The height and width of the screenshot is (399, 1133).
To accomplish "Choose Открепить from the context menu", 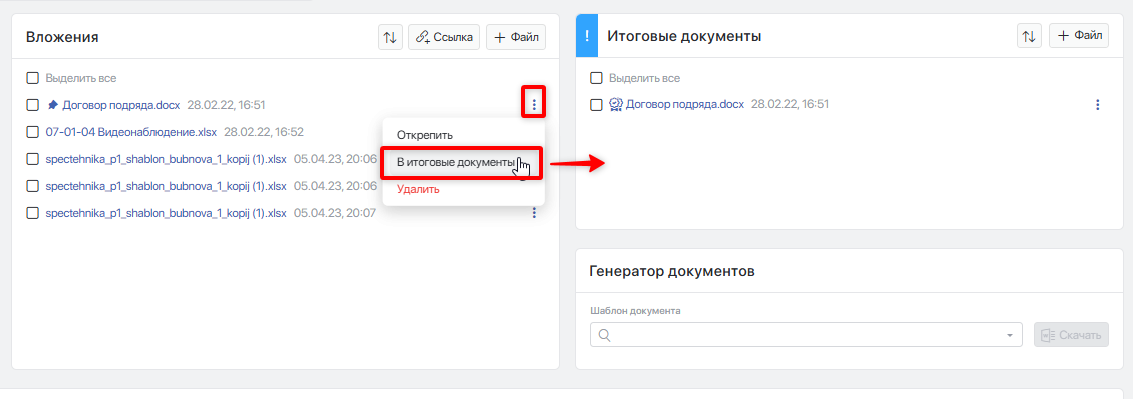I will [424, 135].
